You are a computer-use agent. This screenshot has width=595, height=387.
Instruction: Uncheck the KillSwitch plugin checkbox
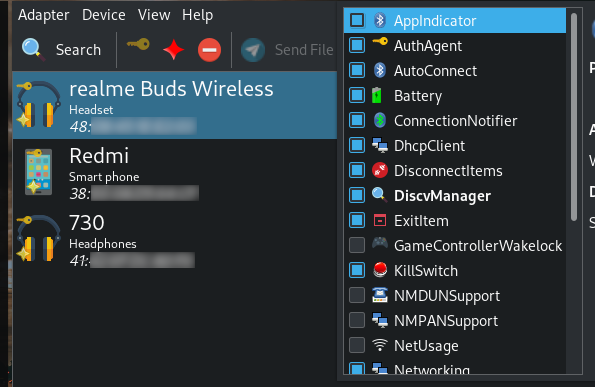(357, 270)
